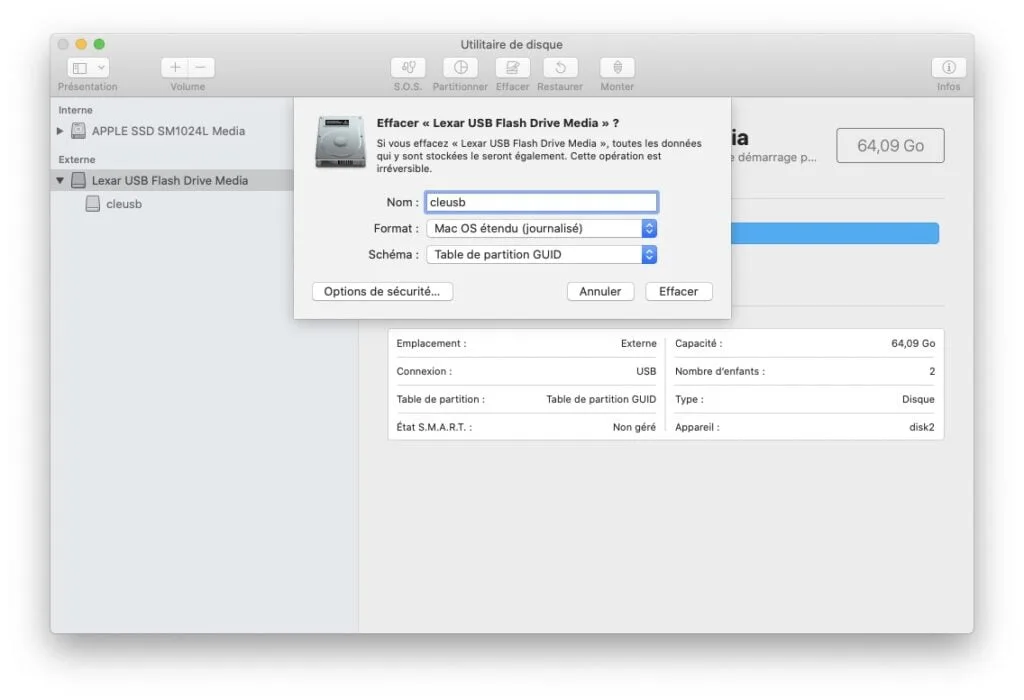Image resolution: width=1024 pixels, height=700 pixels.
Task: Click Options de sécurité button
Action: coord(383,291)
